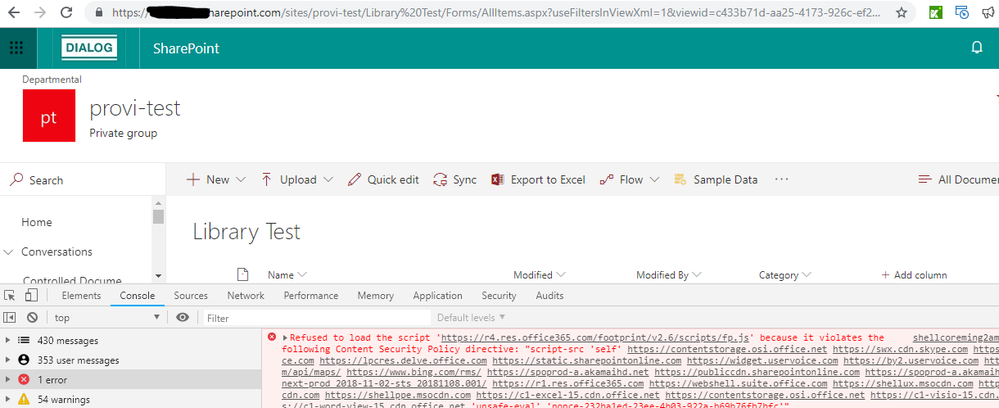Switch to the Elements tab

click(81, 295)
